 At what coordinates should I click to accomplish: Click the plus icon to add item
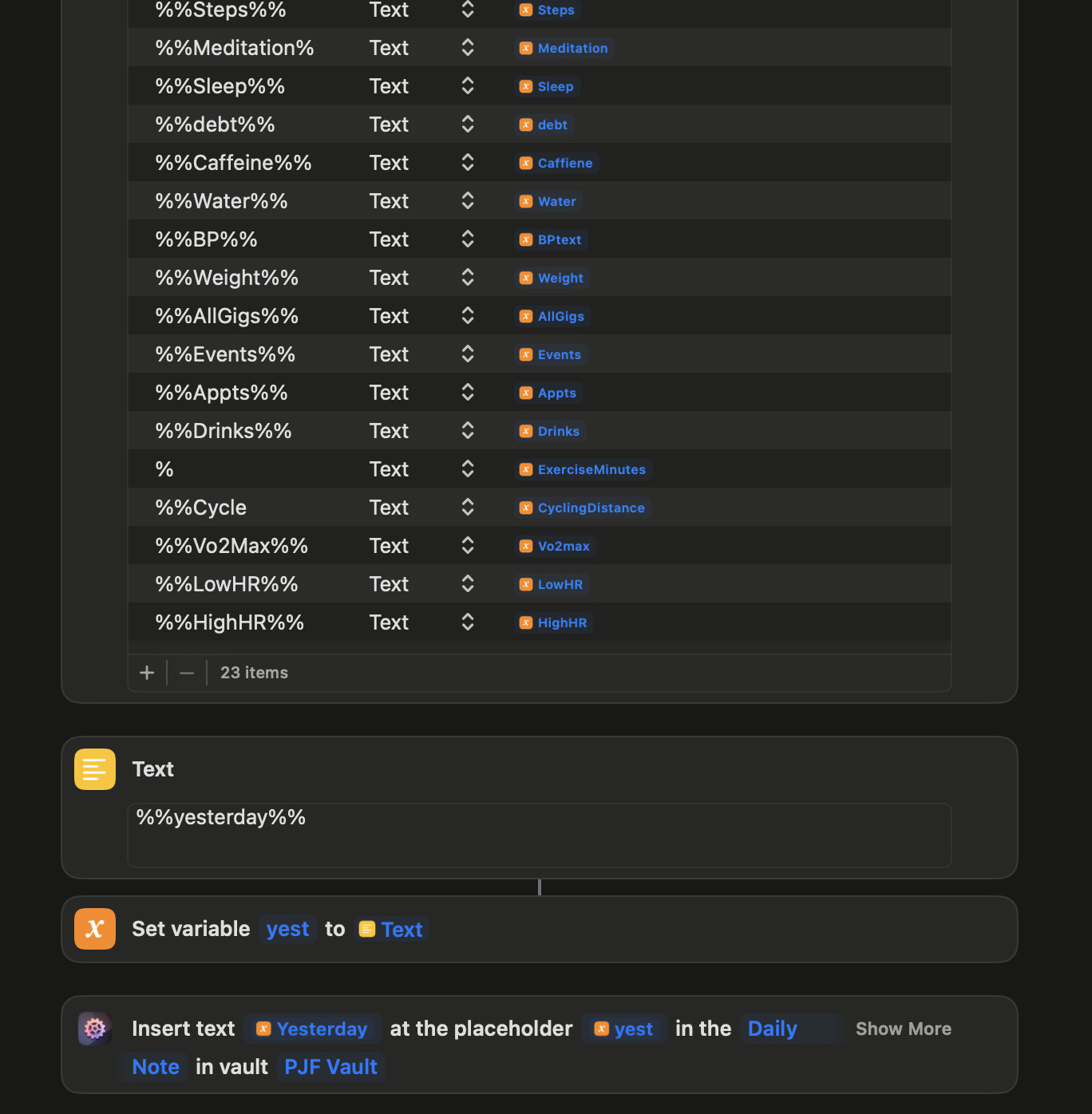pyautogui.click(x=147, y=673)
